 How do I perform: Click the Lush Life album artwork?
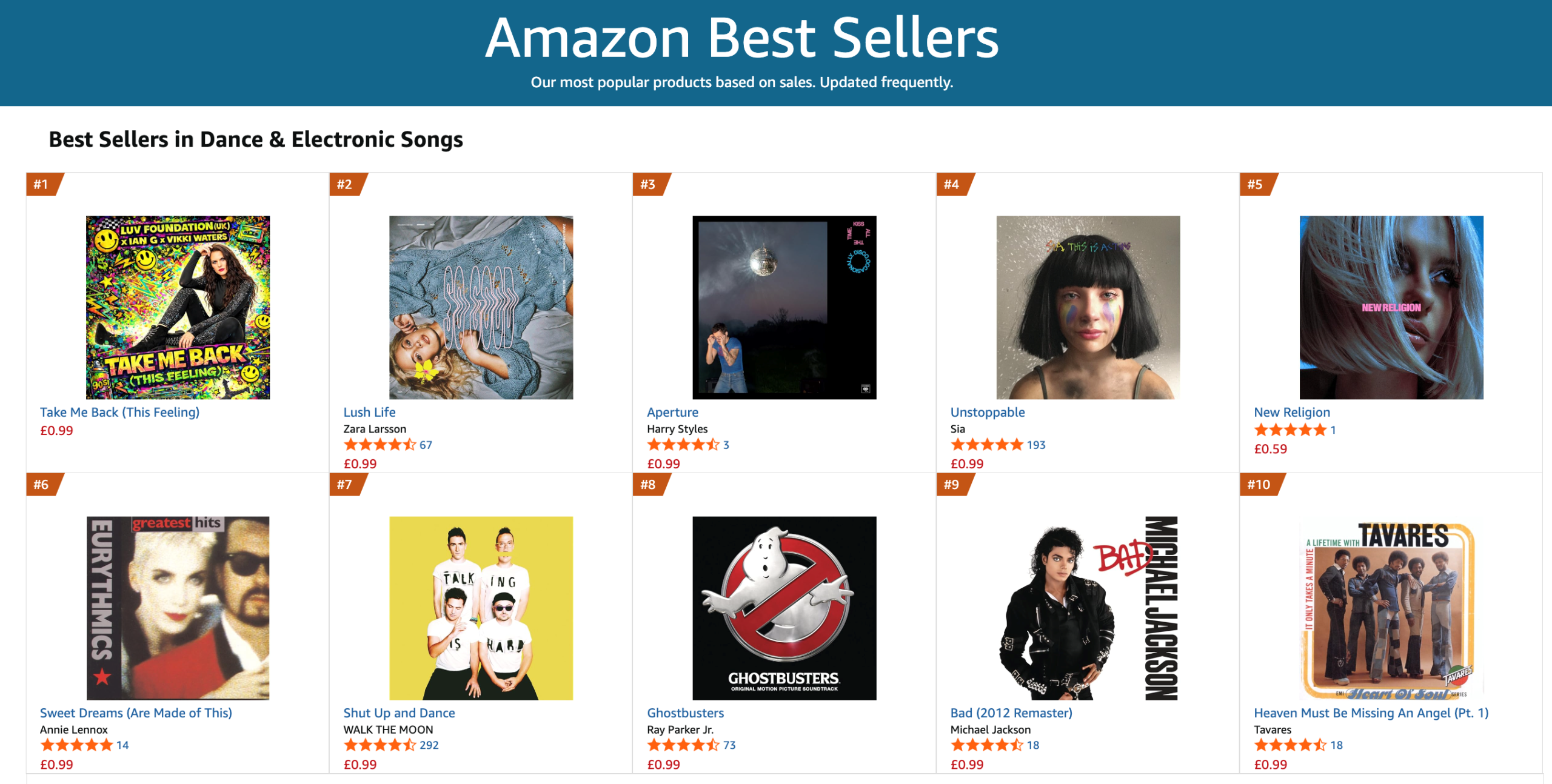point(481,307)
